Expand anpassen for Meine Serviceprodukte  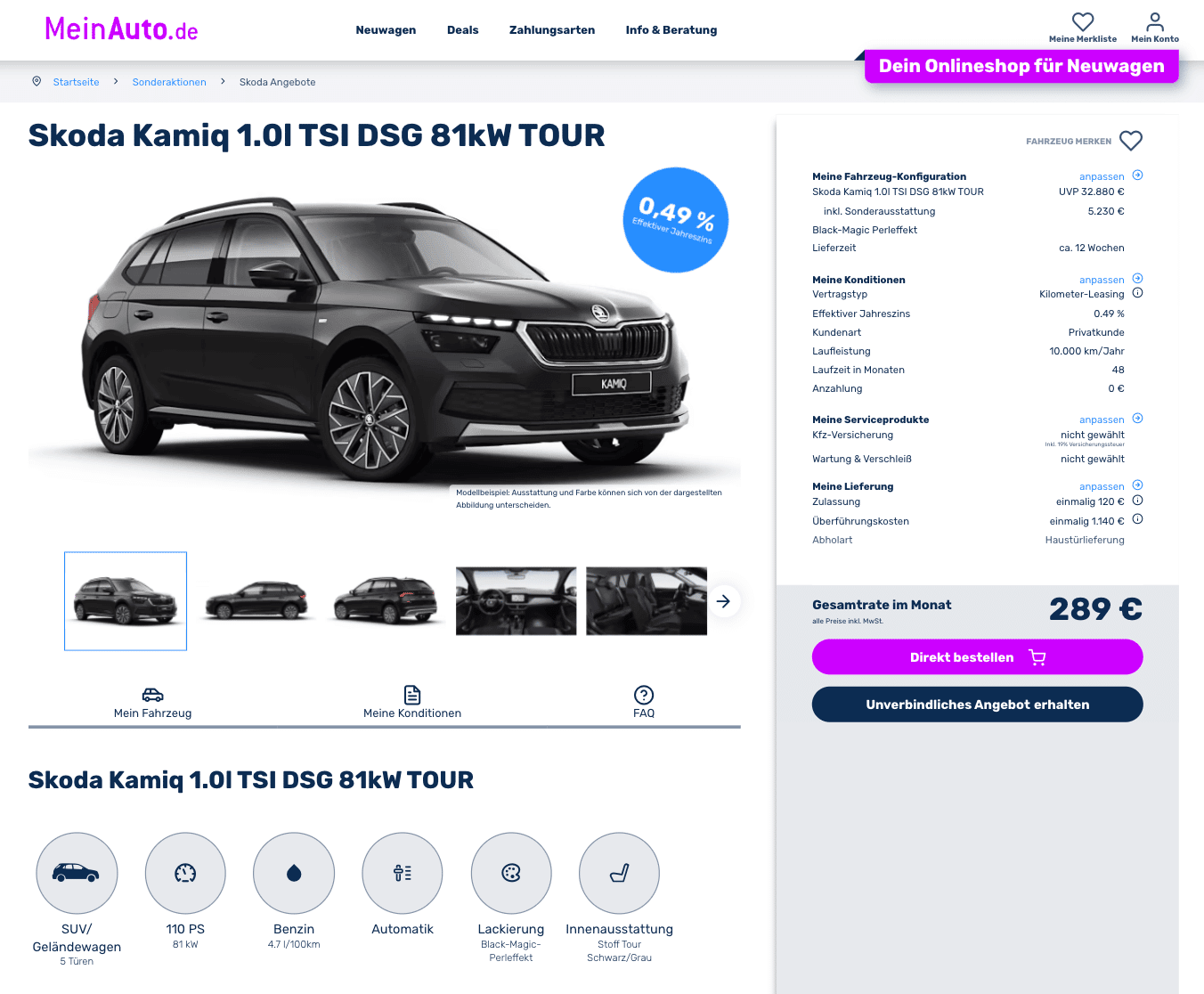(1110, 420)
